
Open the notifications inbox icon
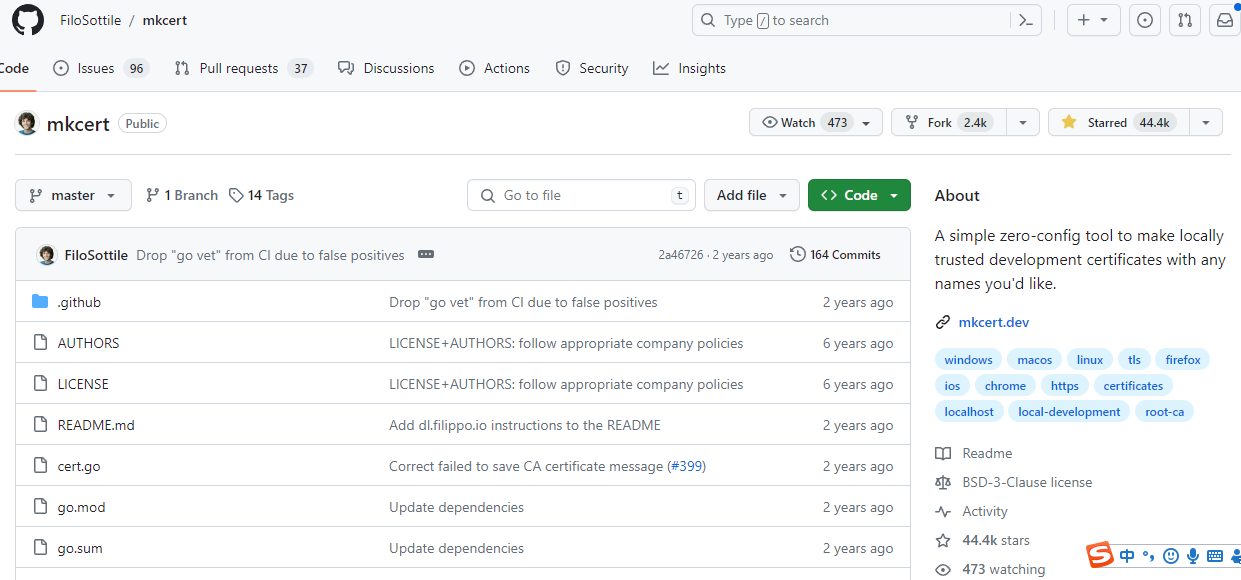point(1225,20)
